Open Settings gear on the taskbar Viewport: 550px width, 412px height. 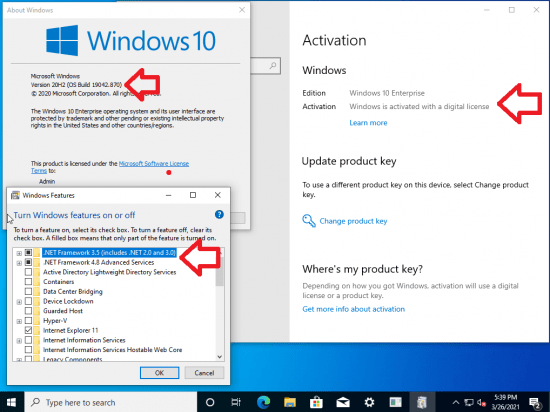[369, 402]
